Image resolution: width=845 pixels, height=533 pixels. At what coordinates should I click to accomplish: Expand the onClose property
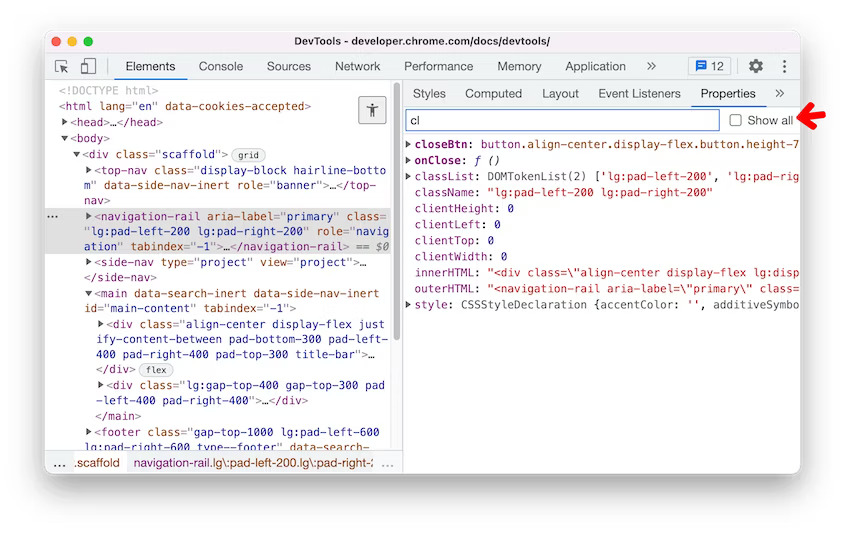[x=408, y=160]
